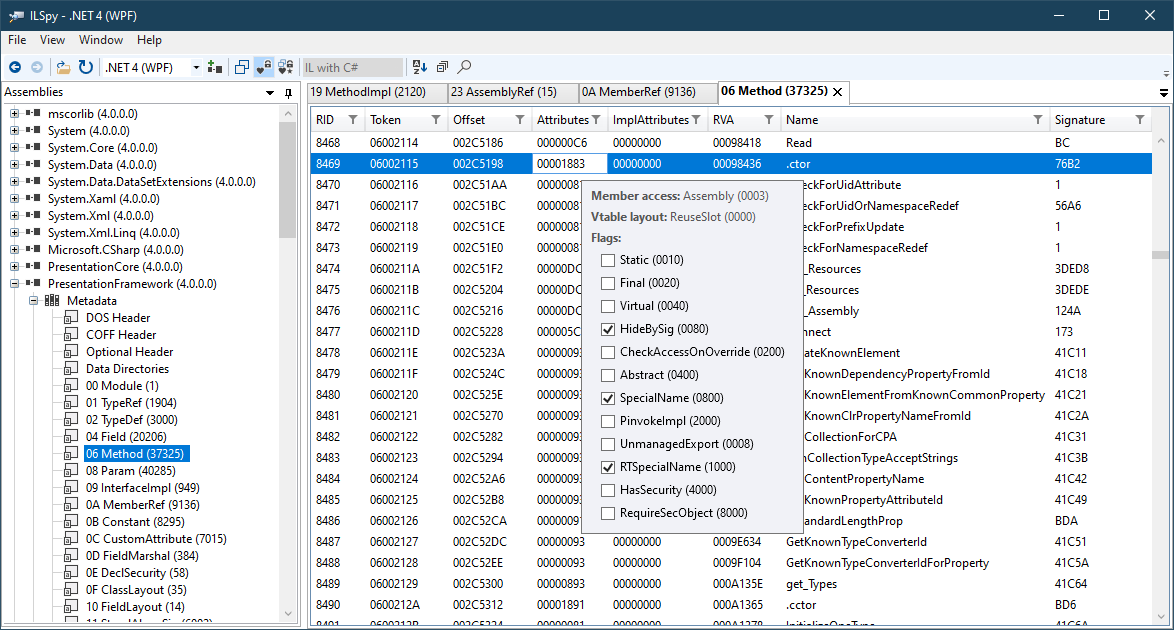Image resolution: width=1174 pixels, height=630 pixels.
Task: Open an assembly file with the folder icon
Action: tap(64, 67)
